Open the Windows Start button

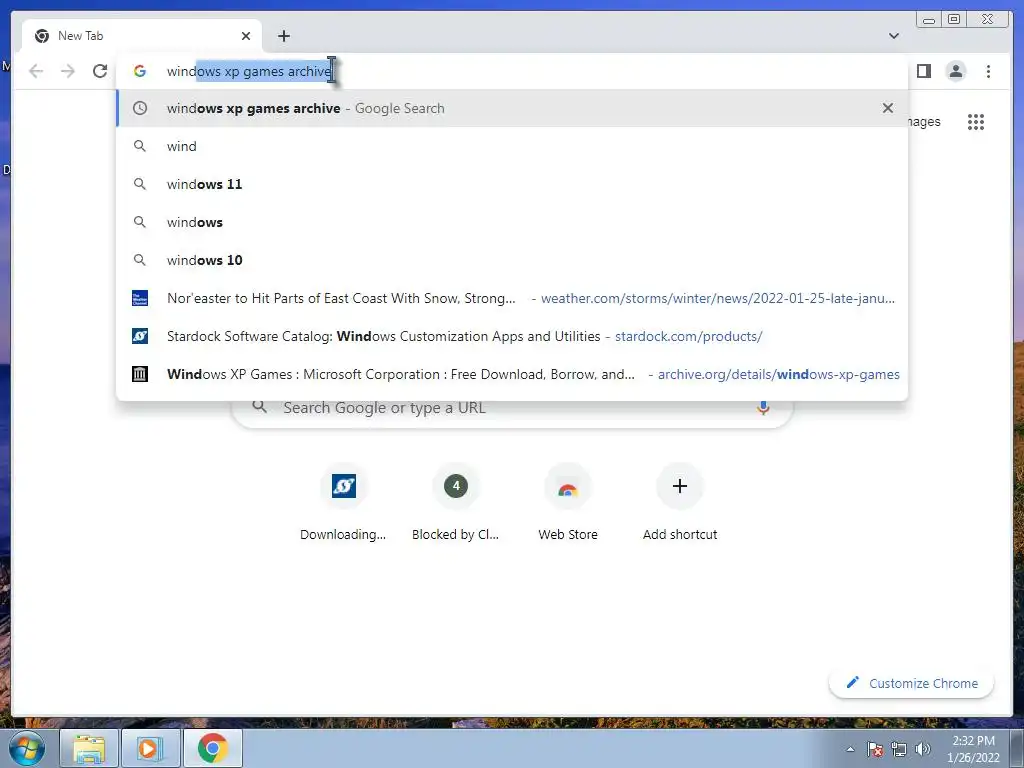[x=26, y=748]
